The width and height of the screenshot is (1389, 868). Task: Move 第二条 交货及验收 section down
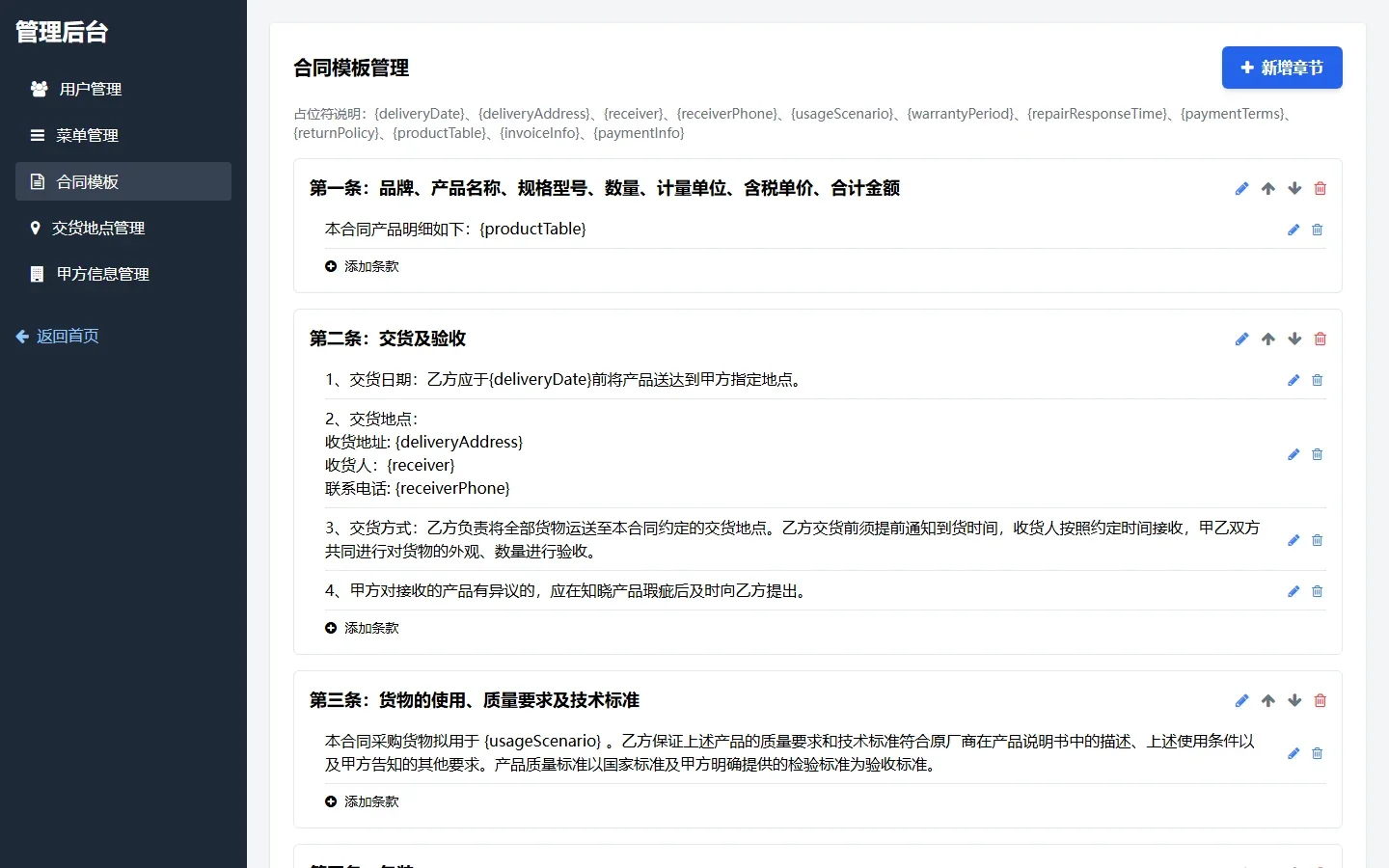pos(1294,339)
